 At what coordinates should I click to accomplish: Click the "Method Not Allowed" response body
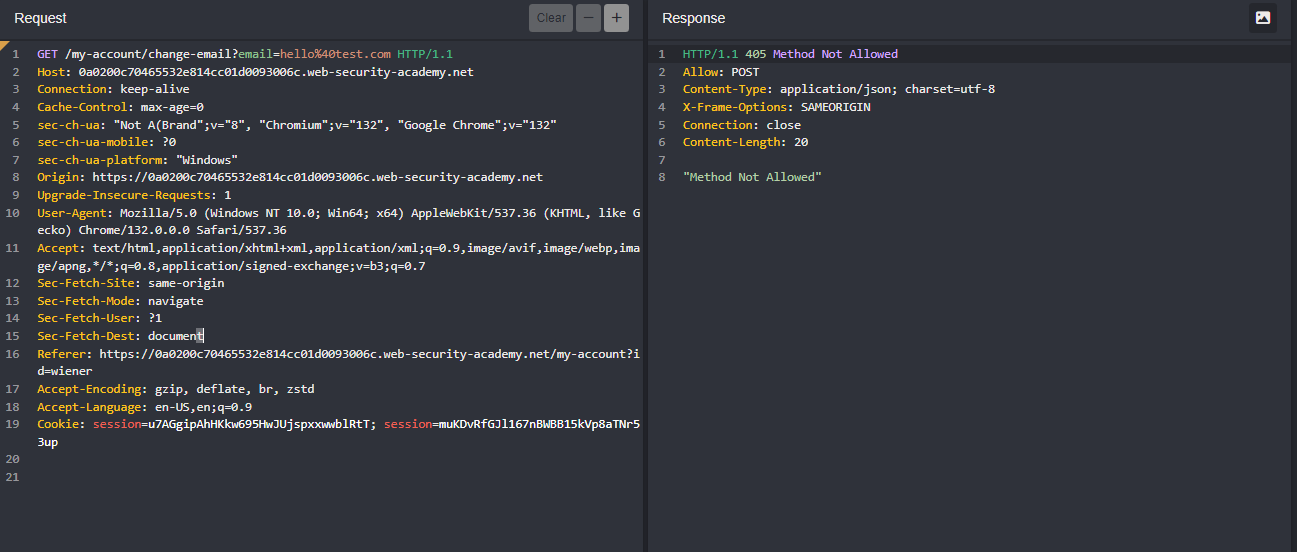click(x=751, y=177)
